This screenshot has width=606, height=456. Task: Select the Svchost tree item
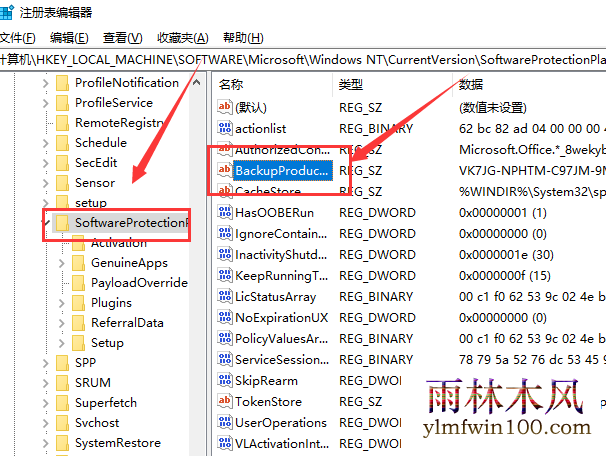(97, 423)
